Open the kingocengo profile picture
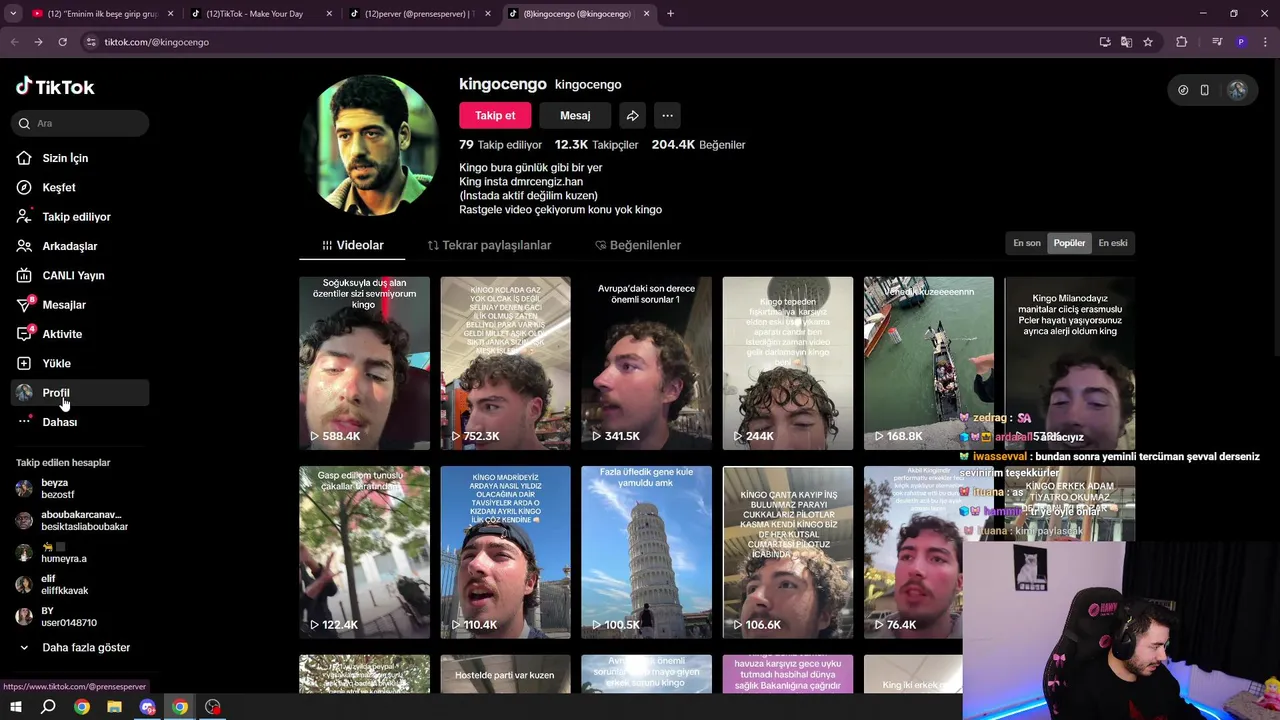The height and width of the screenshot is (720, 1280). [x=370, y=146]
